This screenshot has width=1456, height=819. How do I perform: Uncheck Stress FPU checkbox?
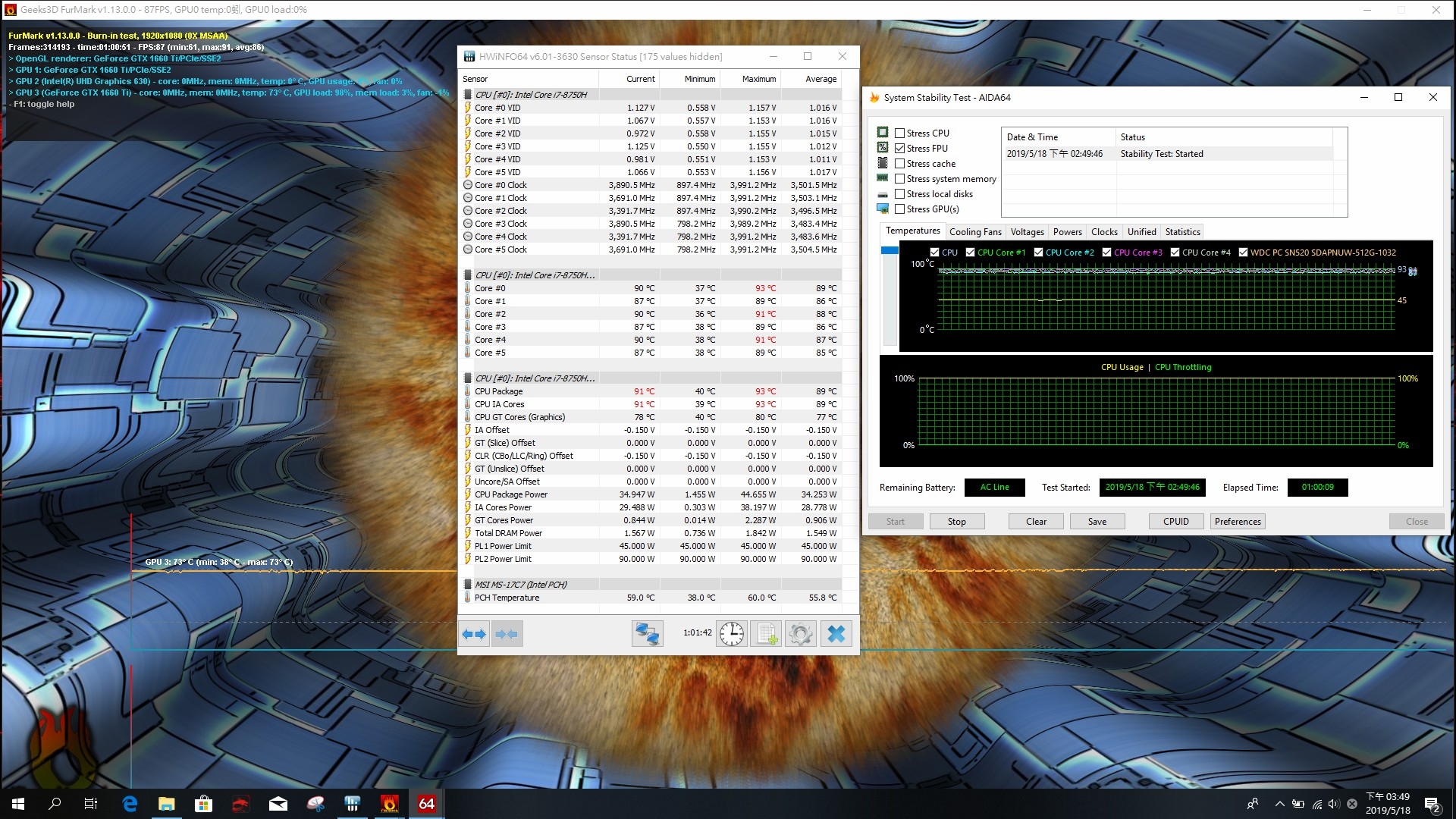[899, 149]
